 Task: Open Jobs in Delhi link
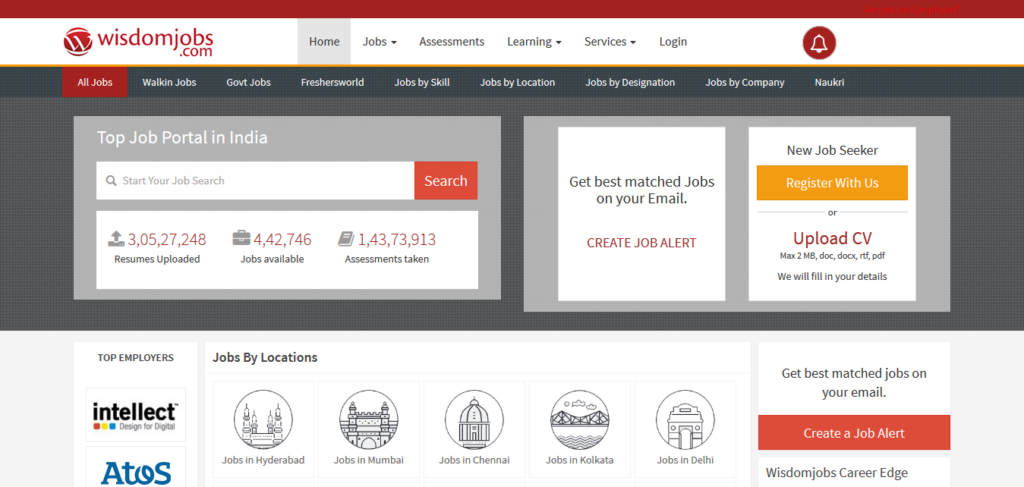tap(685, 460)
